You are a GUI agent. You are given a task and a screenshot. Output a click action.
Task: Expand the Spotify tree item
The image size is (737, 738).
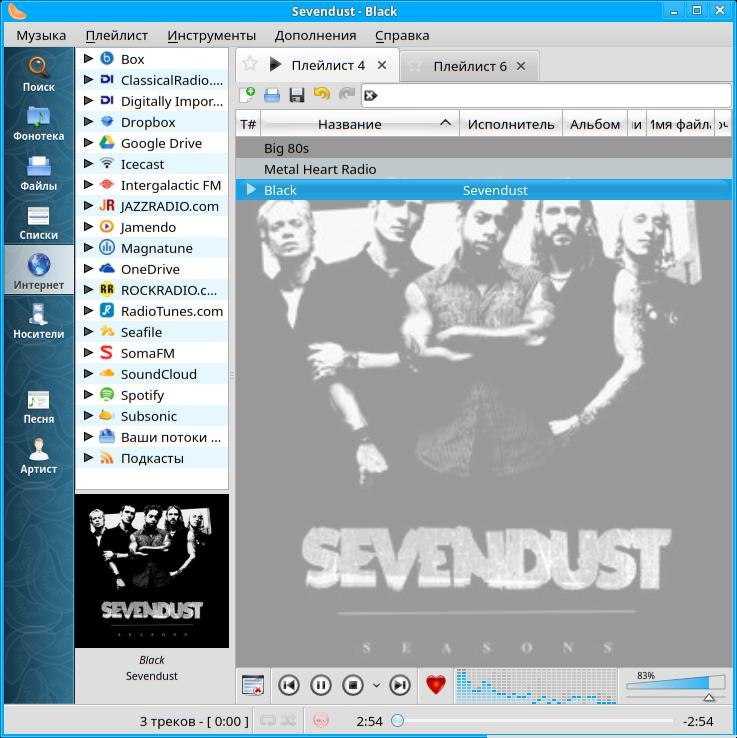88,394
